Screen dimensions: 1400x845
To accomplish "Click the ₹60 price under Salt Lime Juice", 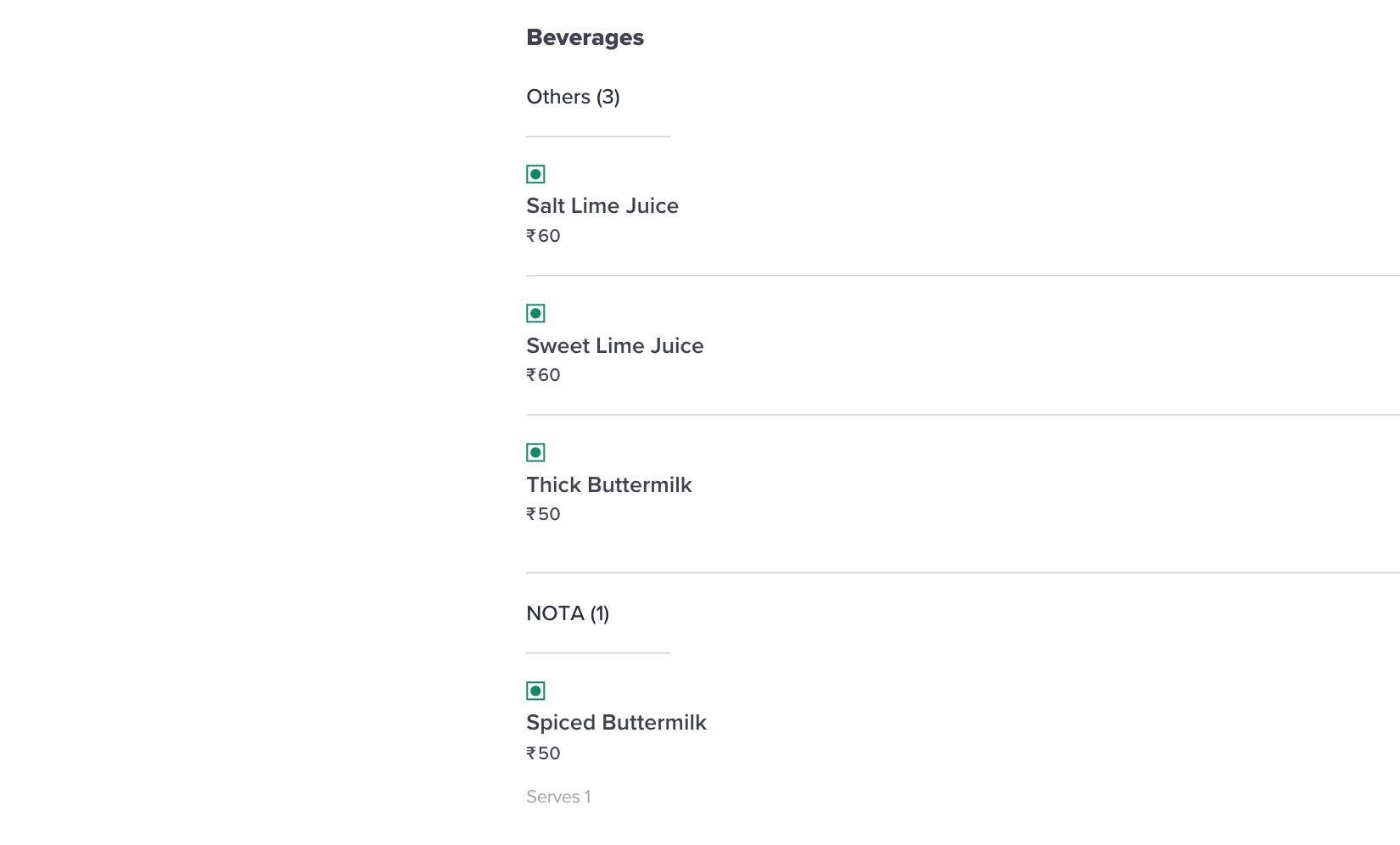I will click(x=543, y=236).
